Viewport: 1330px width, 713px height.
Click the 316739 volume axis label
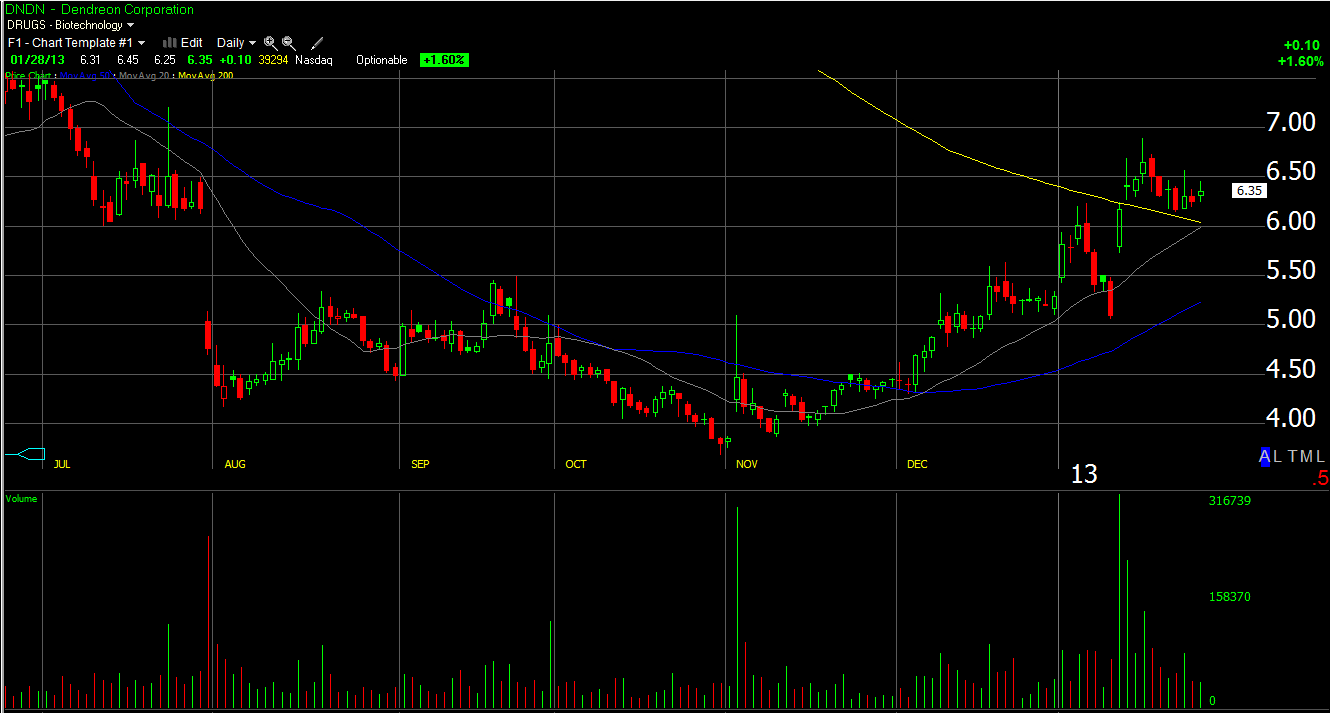[x=1230, y=501]
